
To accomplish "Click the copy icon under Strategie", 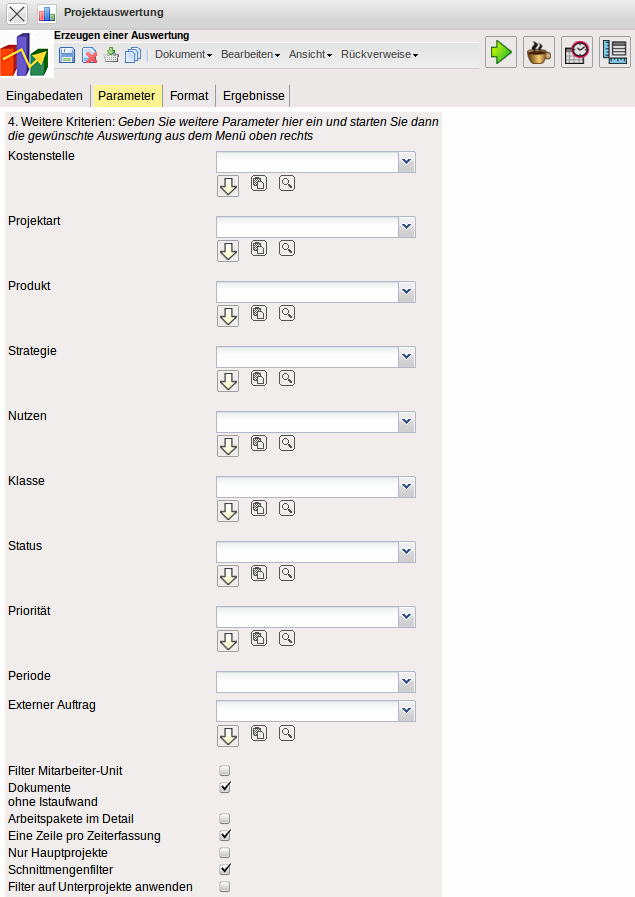I will click(258, 378).
